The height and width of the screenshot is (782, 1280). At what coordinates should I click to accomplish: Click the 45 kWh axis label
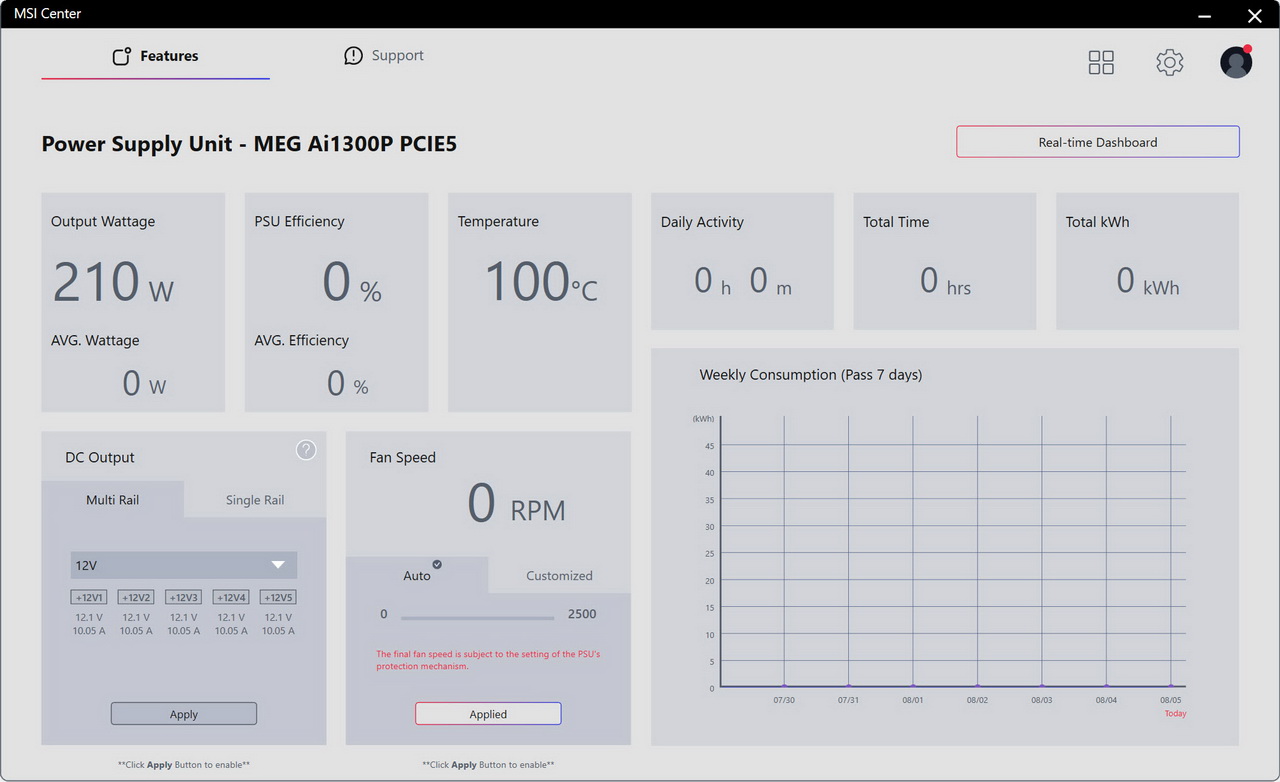pyautogui.click(x=709, y=446)
